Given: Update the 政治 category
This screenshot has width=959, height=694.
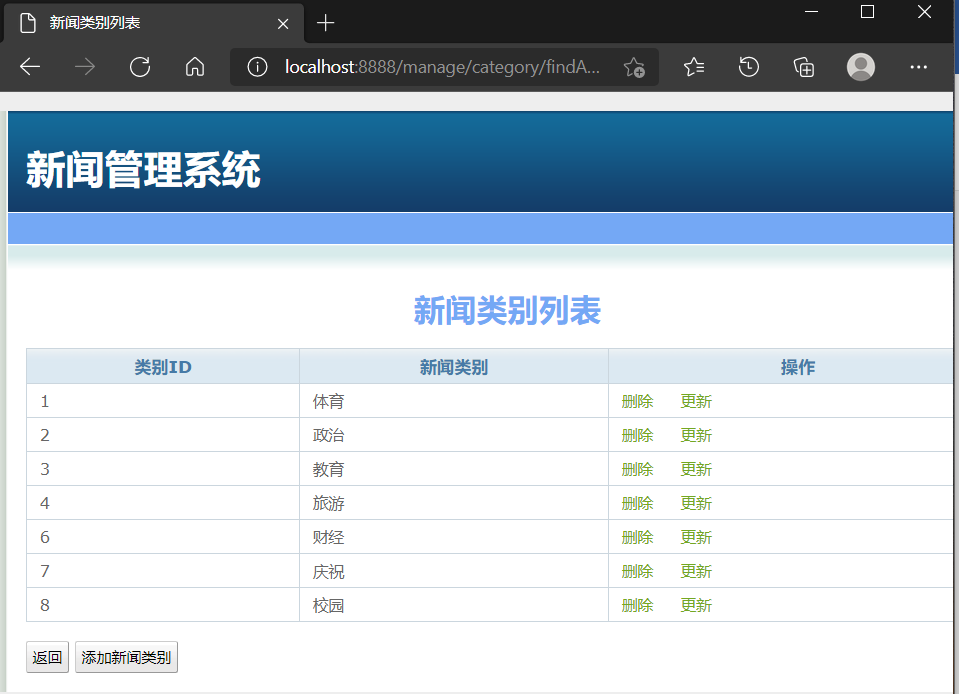Looking at the screenshot, I should click(696, 435).
